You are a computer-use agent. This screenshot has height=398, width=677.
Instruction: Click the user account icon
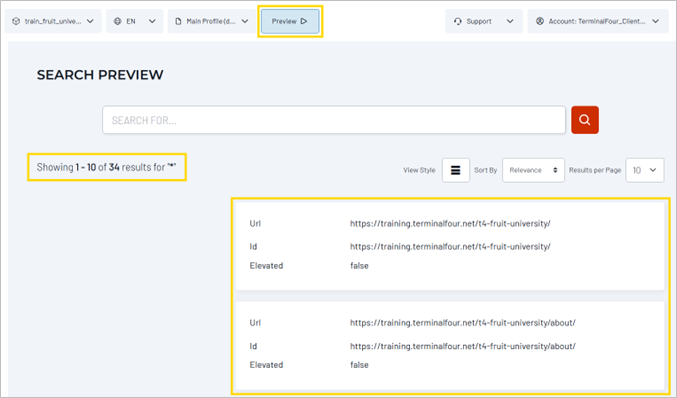point(540,21)
